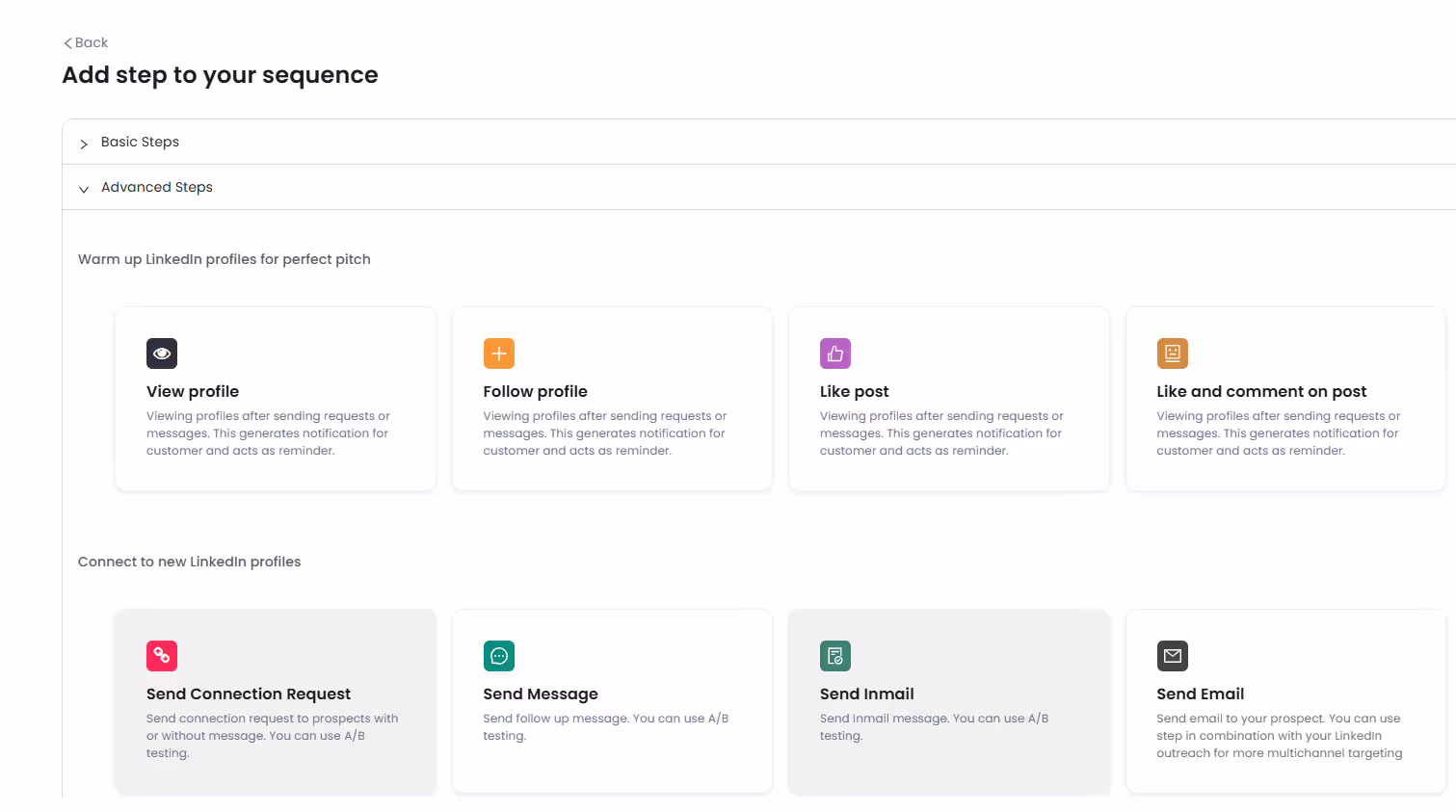
Task: Click the orange plus icon on Follow profile
Action: click(498, 354)
